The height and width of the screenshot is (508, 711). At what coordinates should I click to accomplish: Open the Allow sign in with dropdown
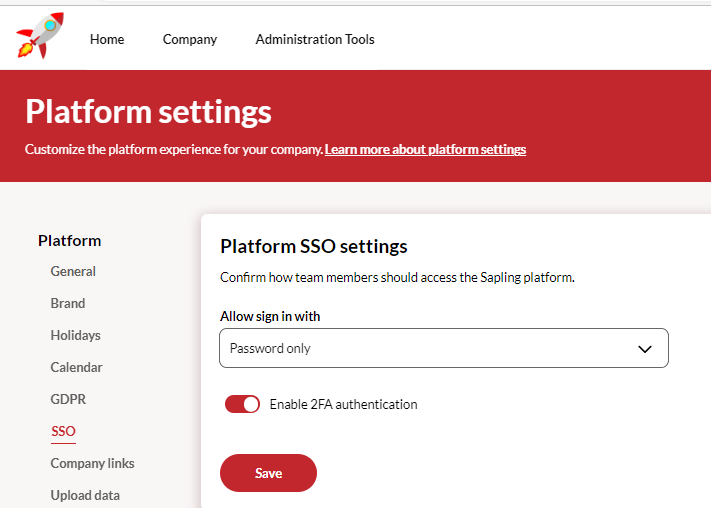coord(443,349)
